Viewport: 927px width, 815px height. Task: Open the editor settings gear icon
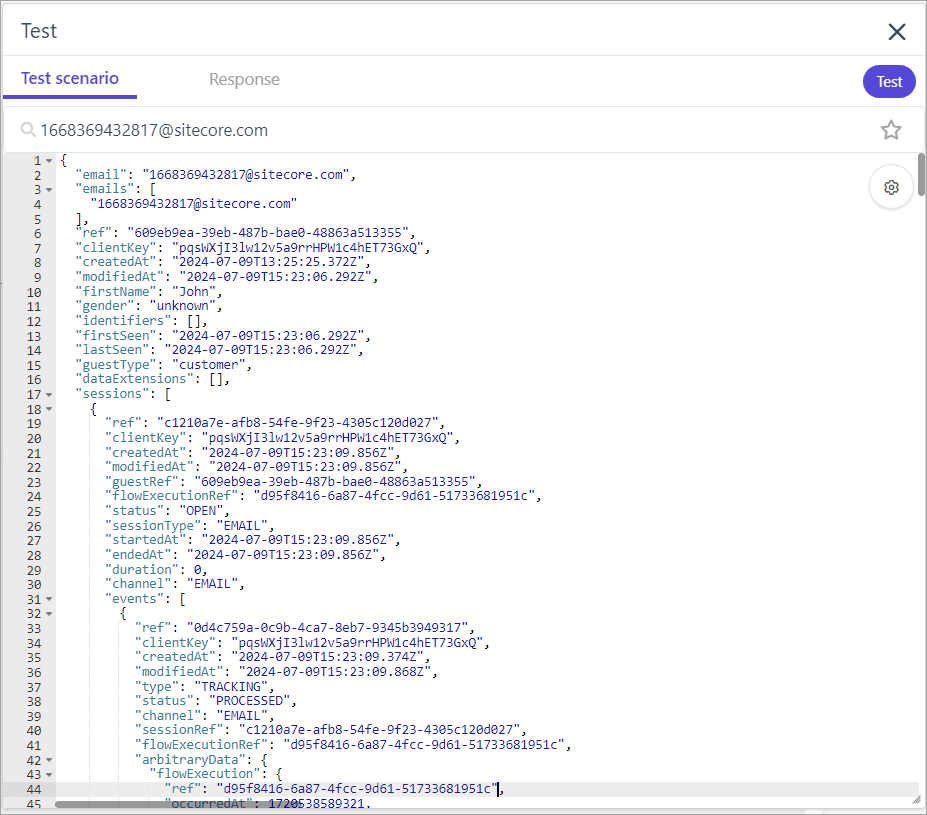click(891, 187)
